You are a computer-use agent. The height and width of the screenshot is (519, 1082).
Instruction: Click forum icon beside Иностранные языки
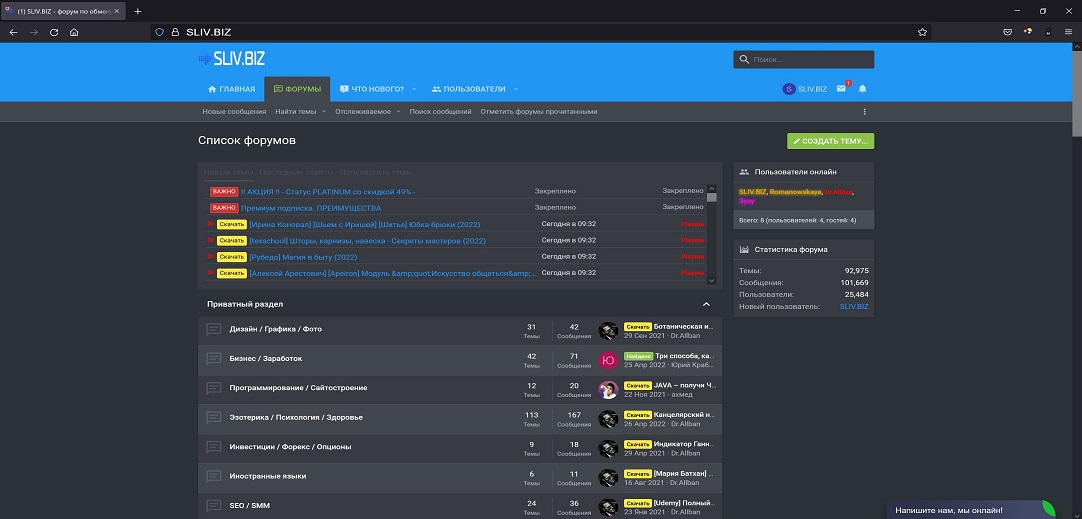[x=214, y=477]
